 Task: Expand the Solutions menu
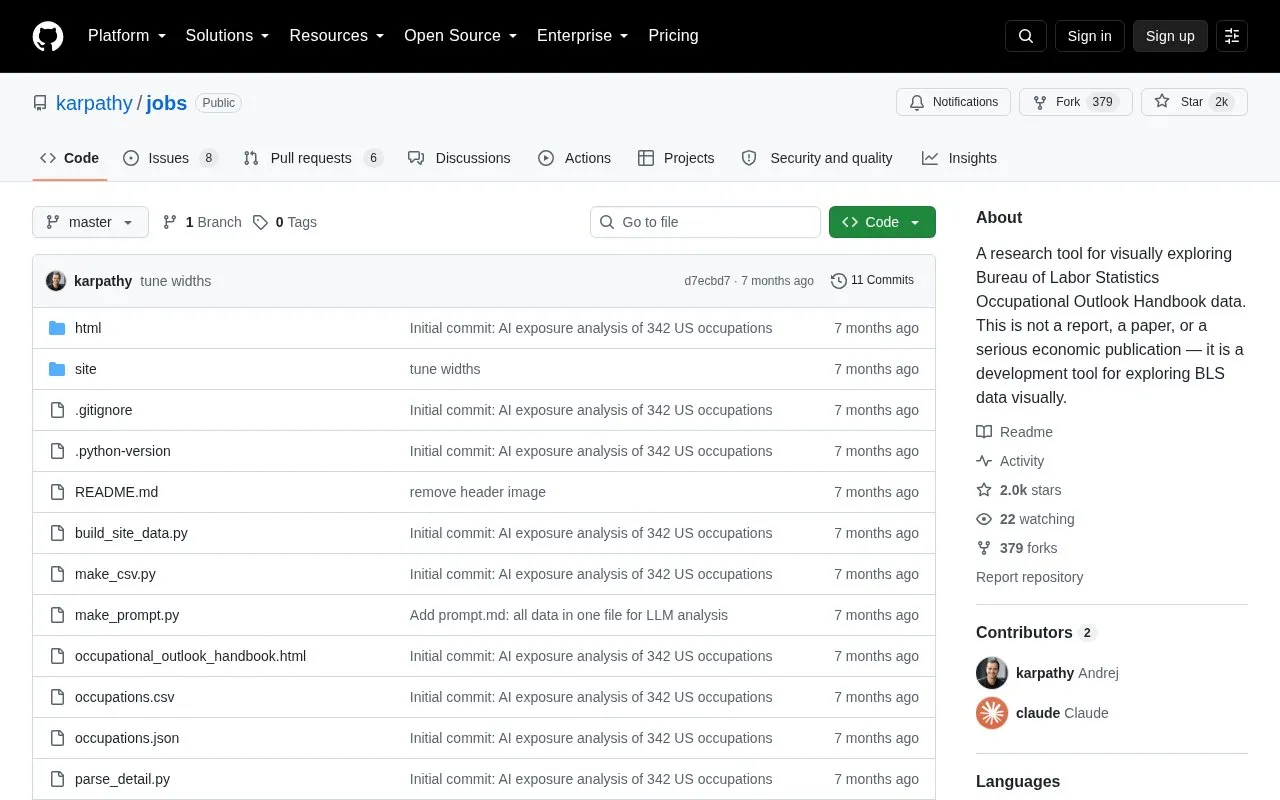227,36
